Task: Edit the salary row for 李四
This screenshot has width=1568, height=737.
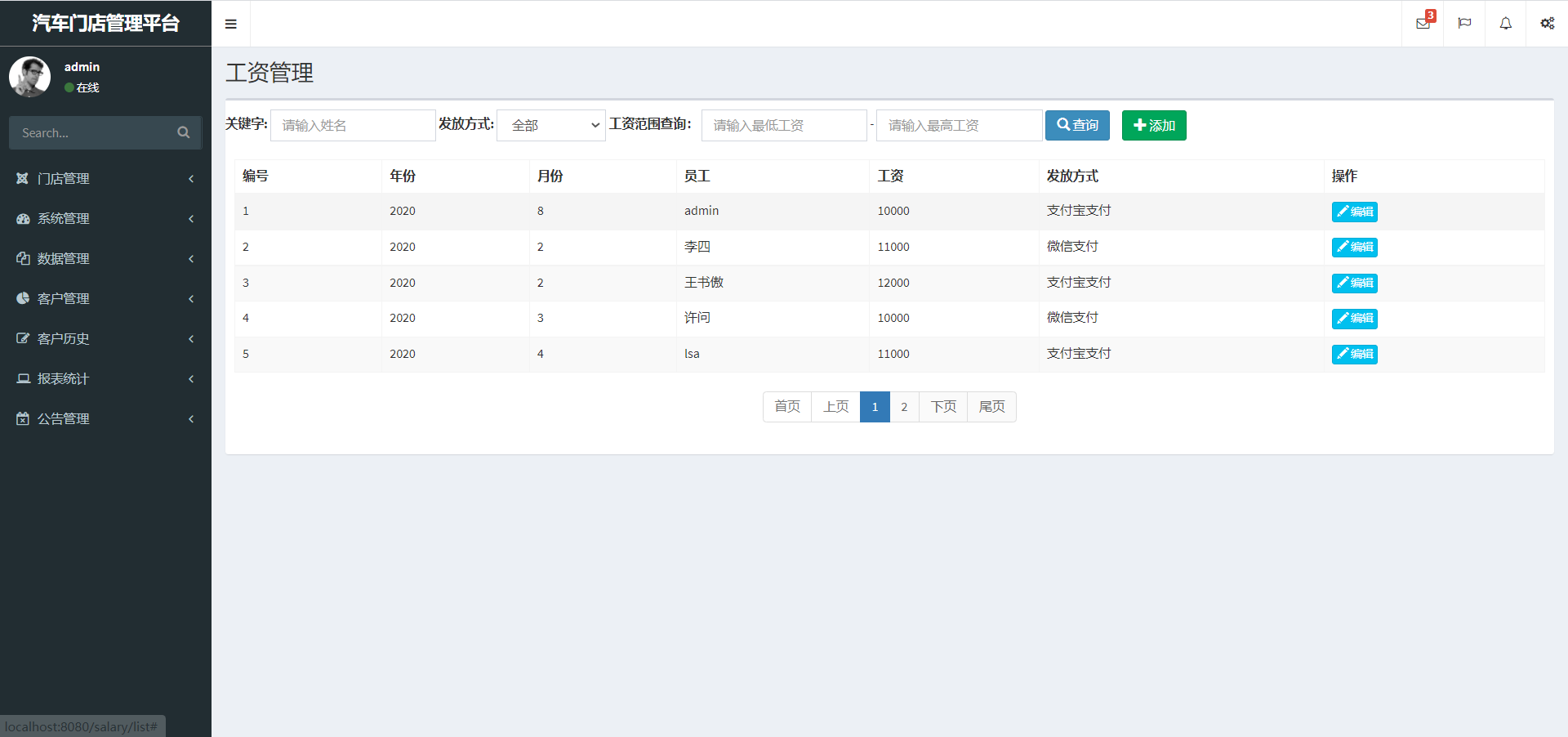Action: tap(1354, 247)
